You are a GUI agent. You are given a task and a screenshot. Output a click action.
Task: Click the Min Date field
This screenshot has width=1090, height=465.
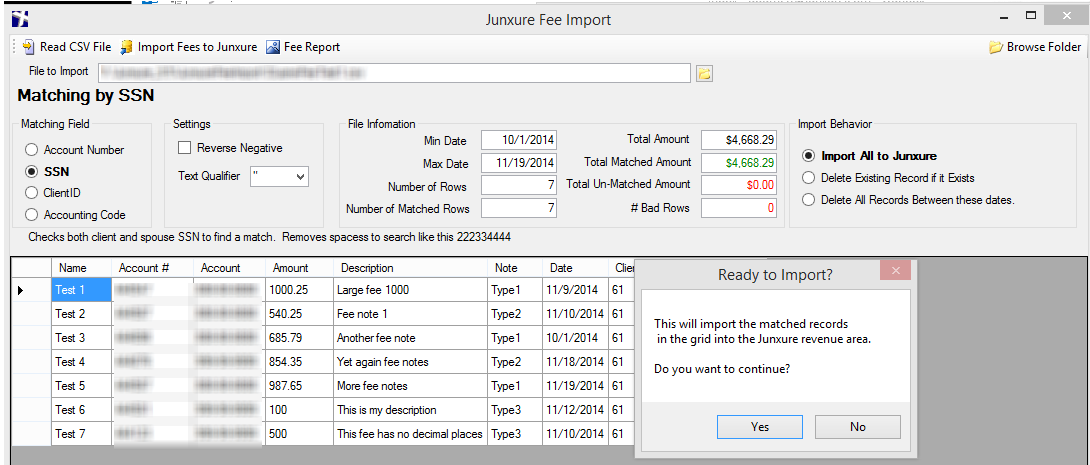pyautogui.click(x=519, y=140)
